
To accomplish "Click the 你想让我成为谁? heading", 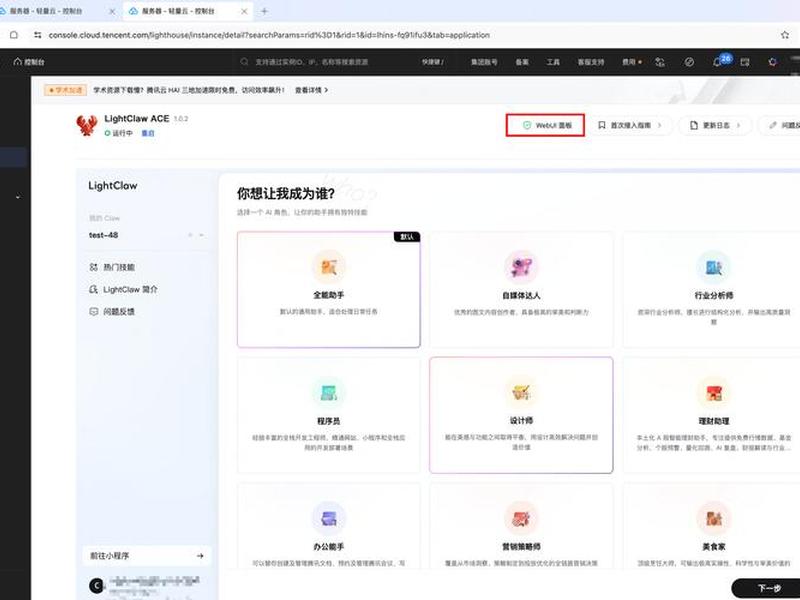I will [286, 193].
